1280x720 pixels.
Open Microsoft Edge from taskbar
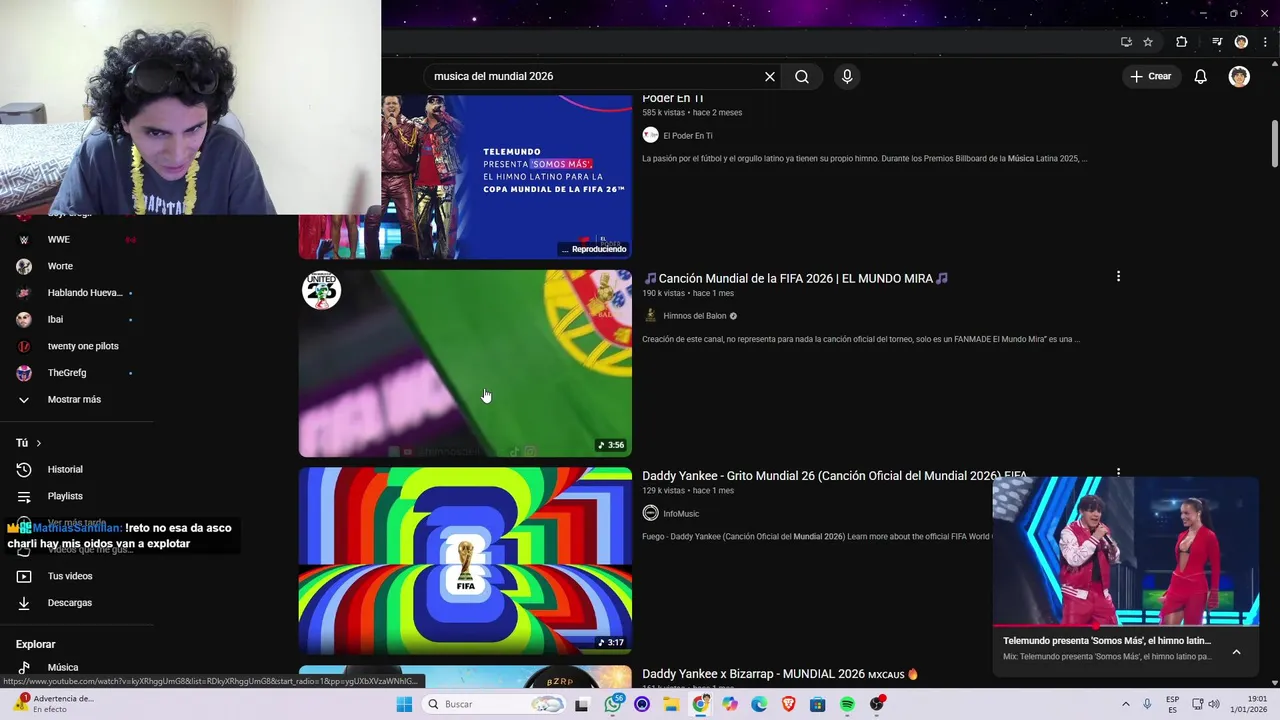point(759,705)
